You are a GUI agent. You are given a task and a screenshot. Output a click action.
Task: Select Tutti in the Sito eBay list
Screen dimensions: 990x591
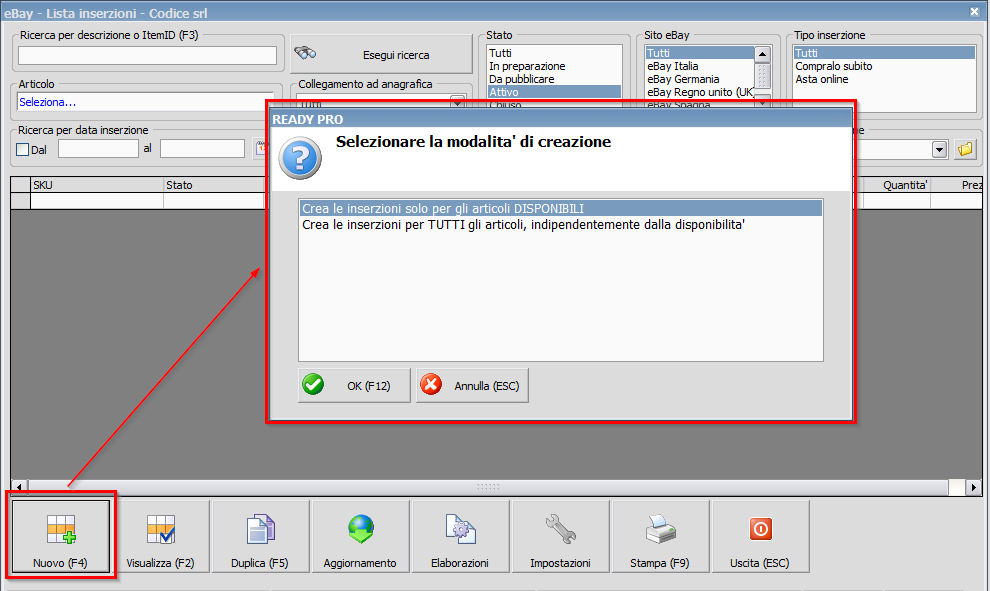point(700,53)
